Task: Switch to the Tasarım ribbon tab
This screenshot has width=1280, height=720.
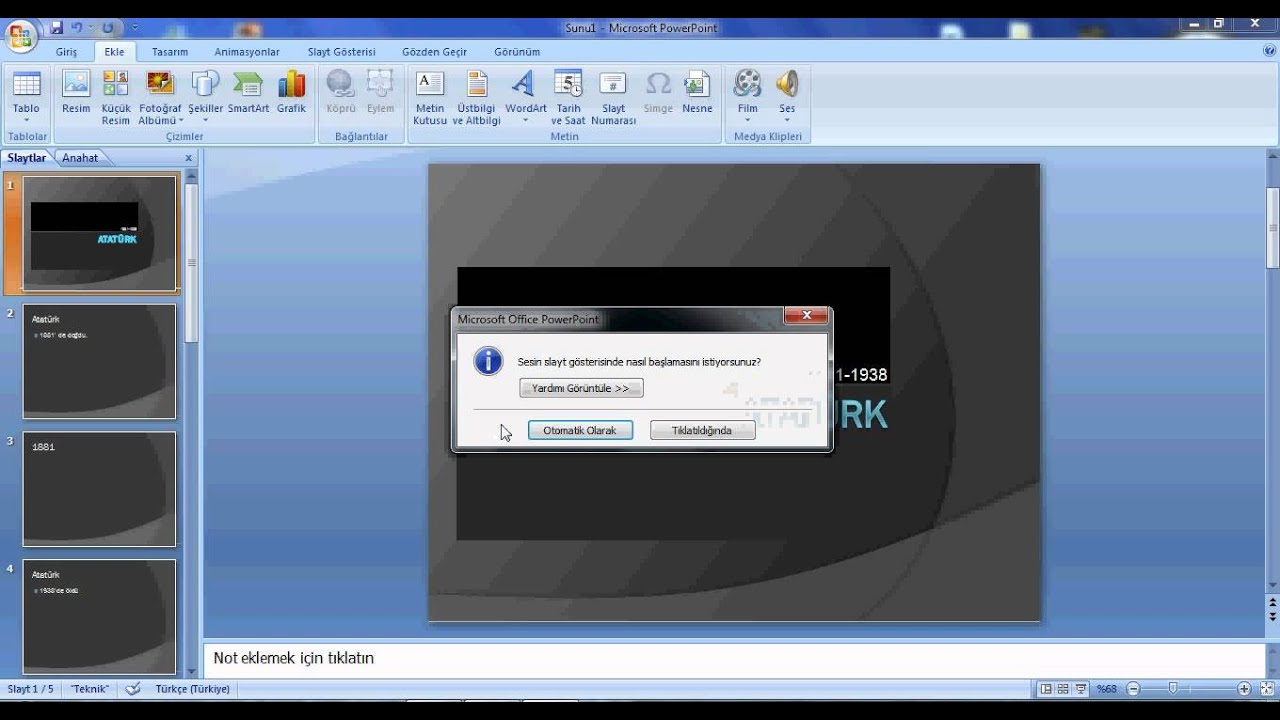Action: click(x=170, y=52)
